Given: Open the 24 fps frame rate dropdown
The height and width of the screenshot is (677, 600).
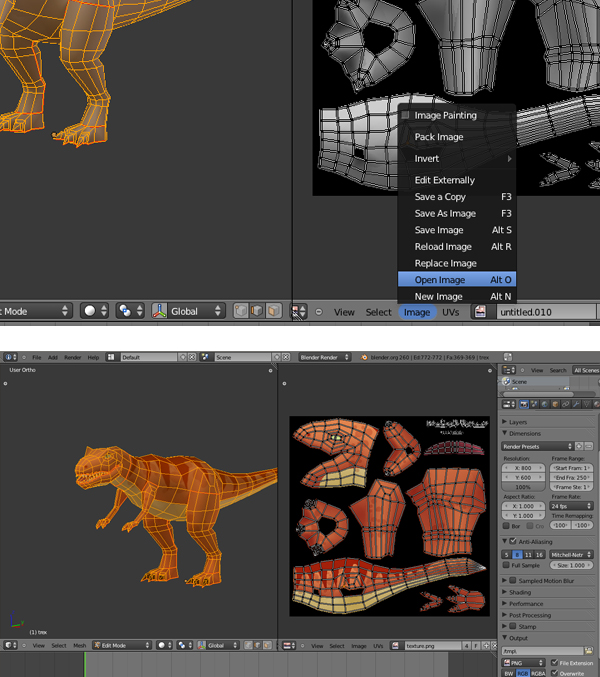Looking at the screenshot, I should pos(572,506).
